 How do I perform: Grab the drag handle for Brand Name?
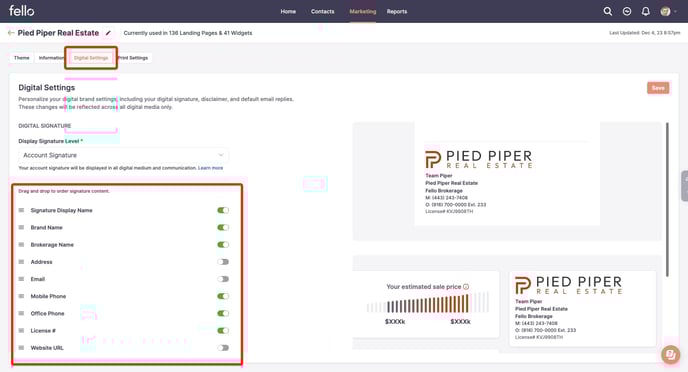click(x=21, y=227)
